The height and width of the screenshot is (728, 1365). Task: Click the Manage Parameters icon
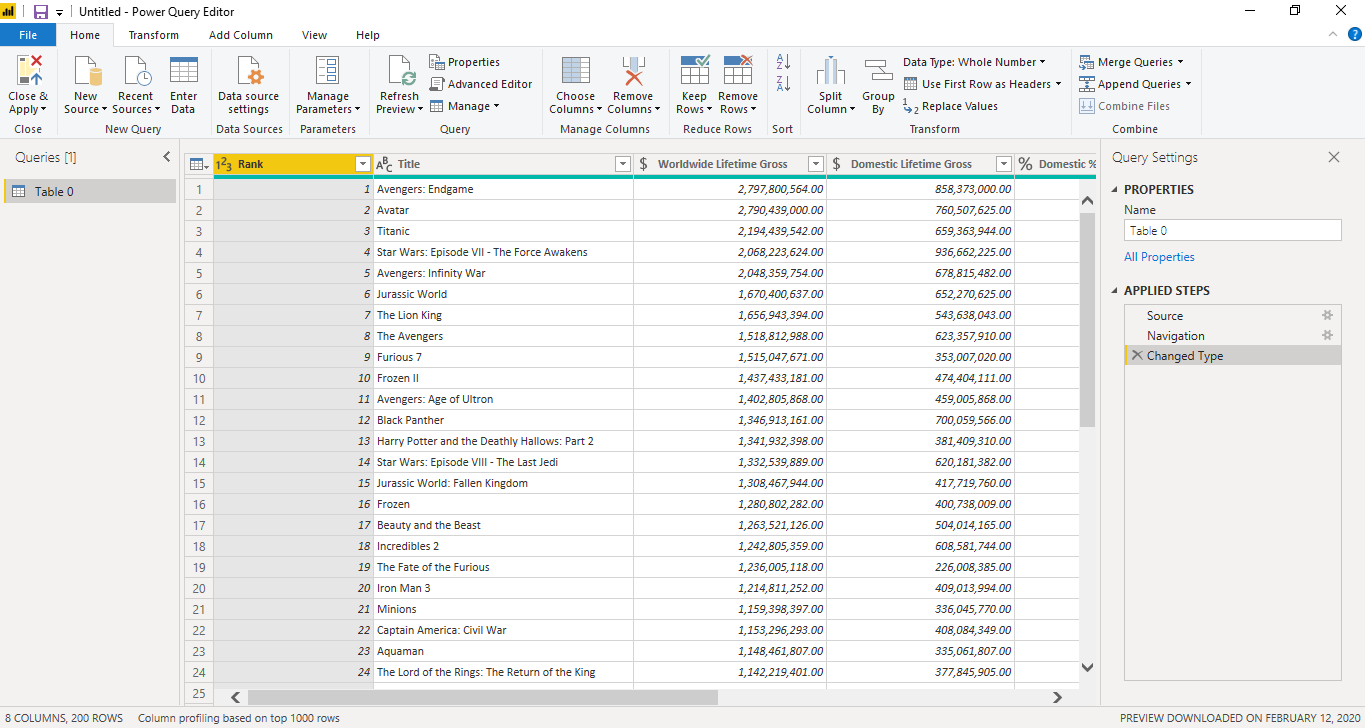(327, 71)
